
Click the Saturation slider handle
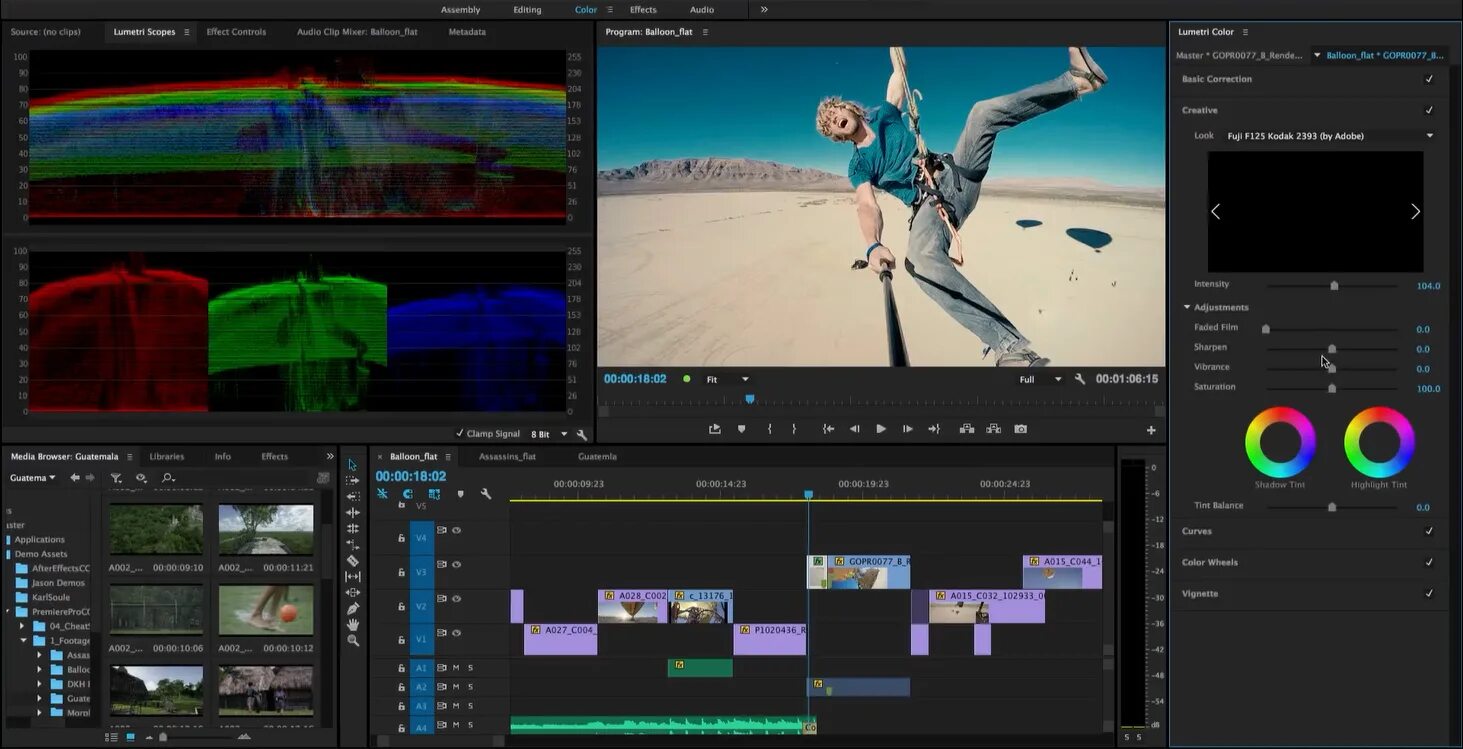tap(1332, 388)
